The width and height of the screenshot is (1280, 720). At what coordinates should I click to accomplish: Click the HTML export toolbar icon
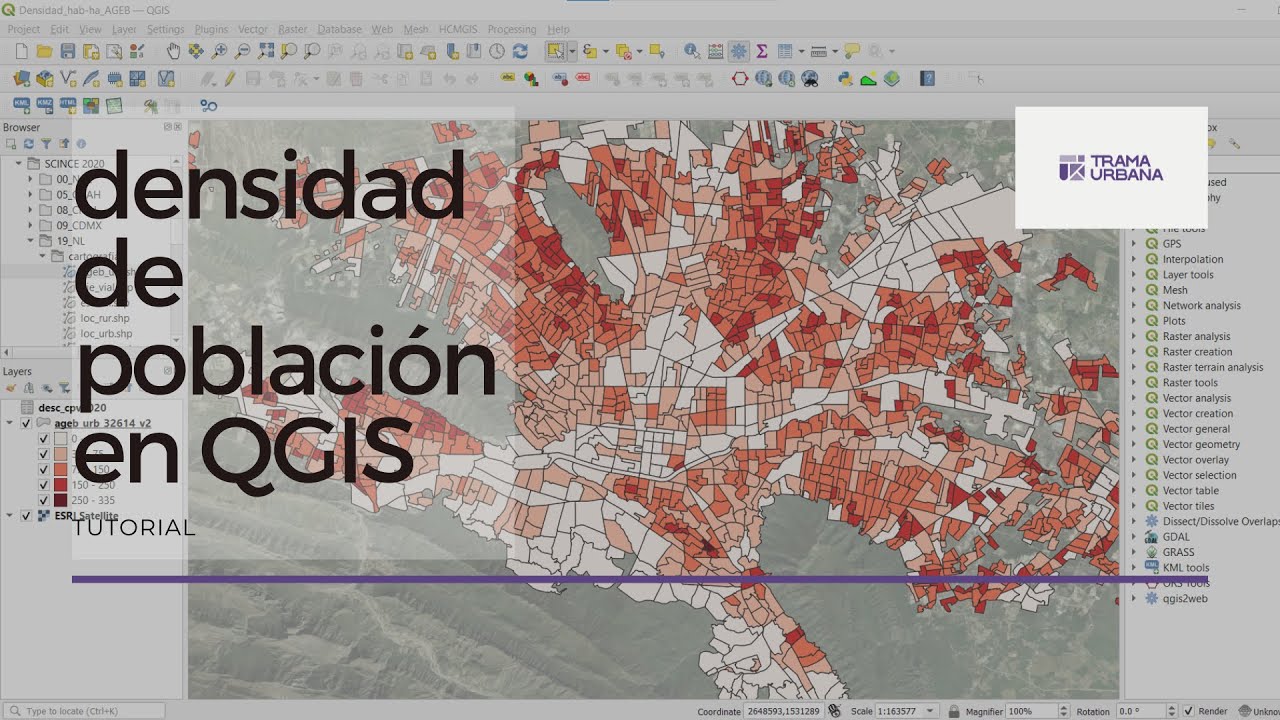67,104
